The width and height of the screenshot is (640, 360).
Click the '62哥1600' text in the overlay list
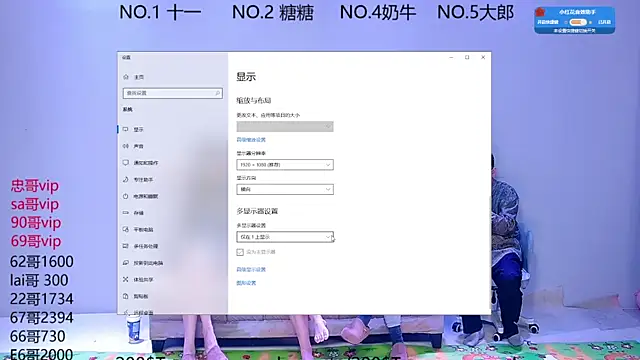click(x=42, y=262)
